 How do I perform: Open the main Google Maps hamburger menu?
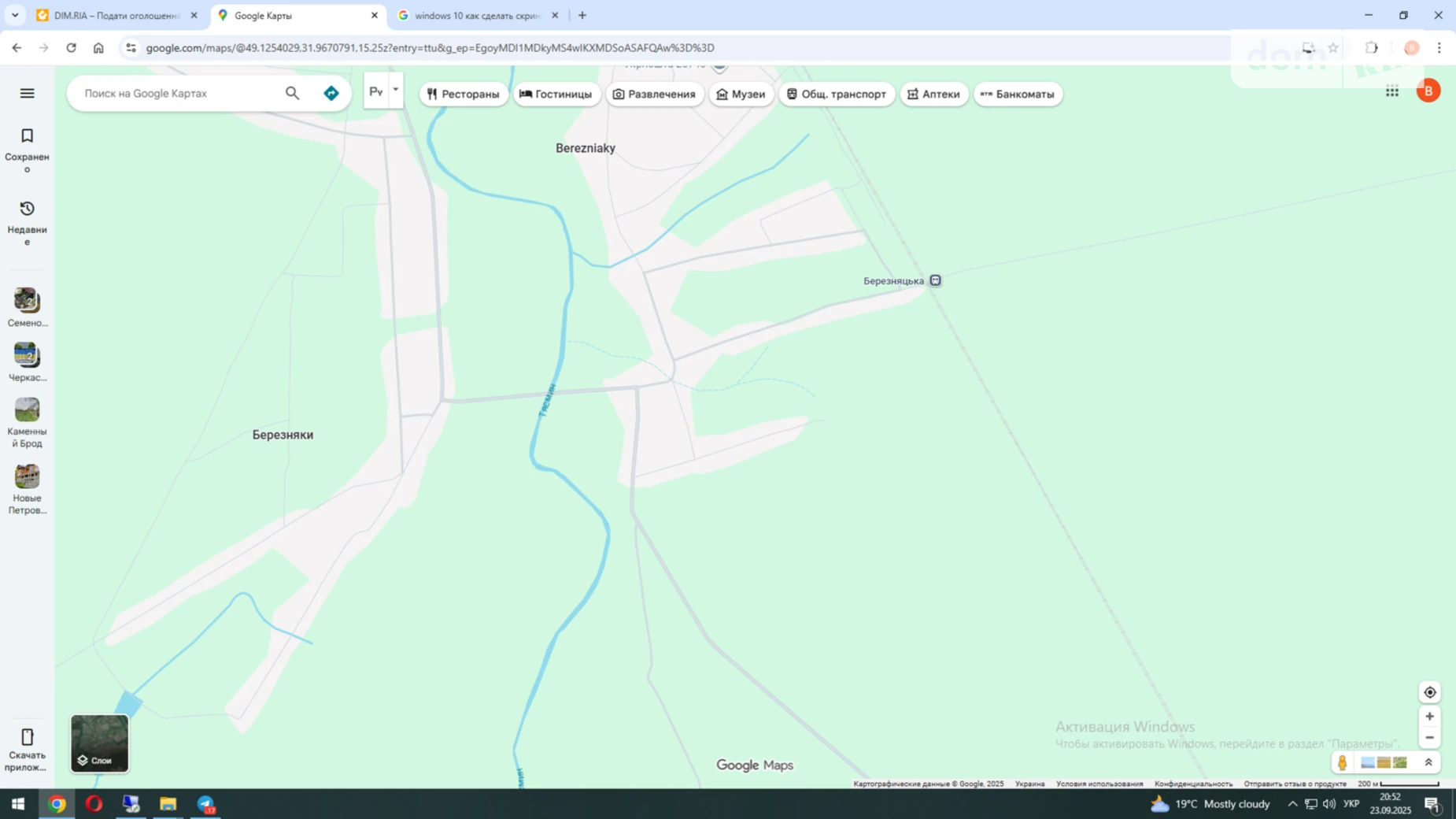(26, 93)
